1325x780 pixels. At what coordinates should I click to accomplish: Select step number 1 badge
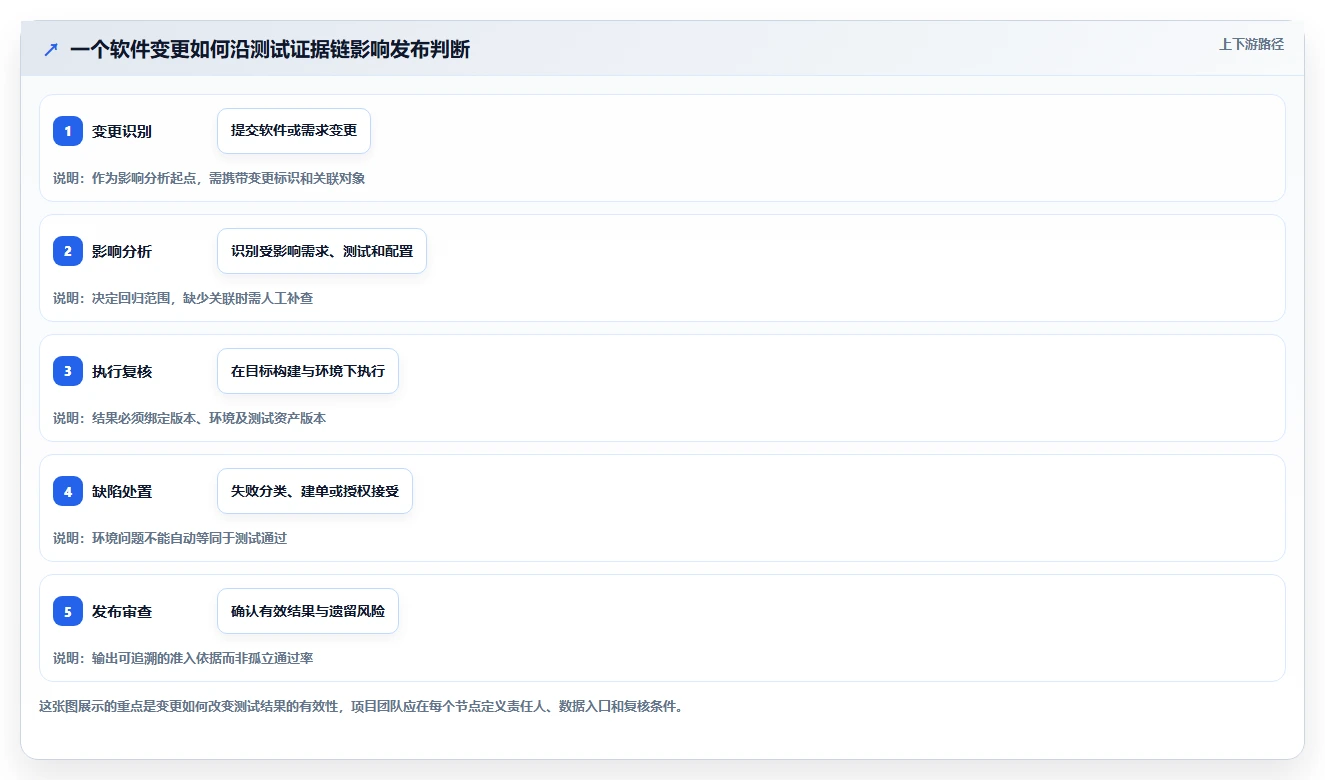coord(68,131)
